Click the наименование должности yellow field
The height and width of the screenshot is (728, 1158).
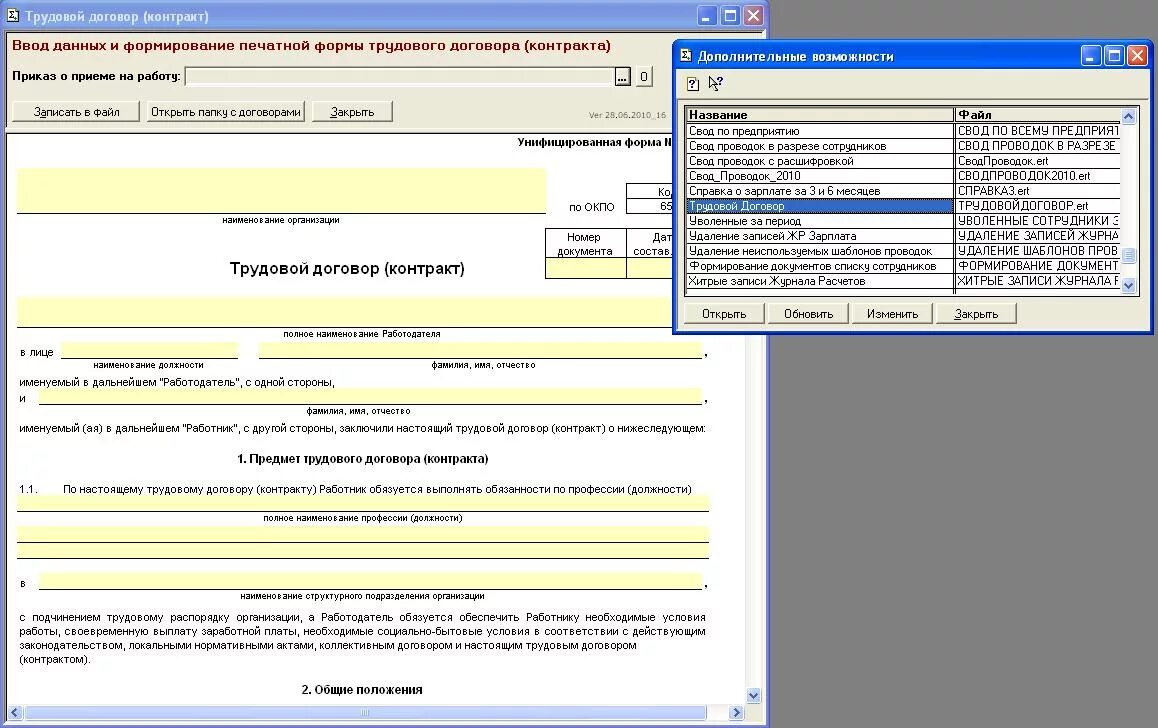pos(150,351)
